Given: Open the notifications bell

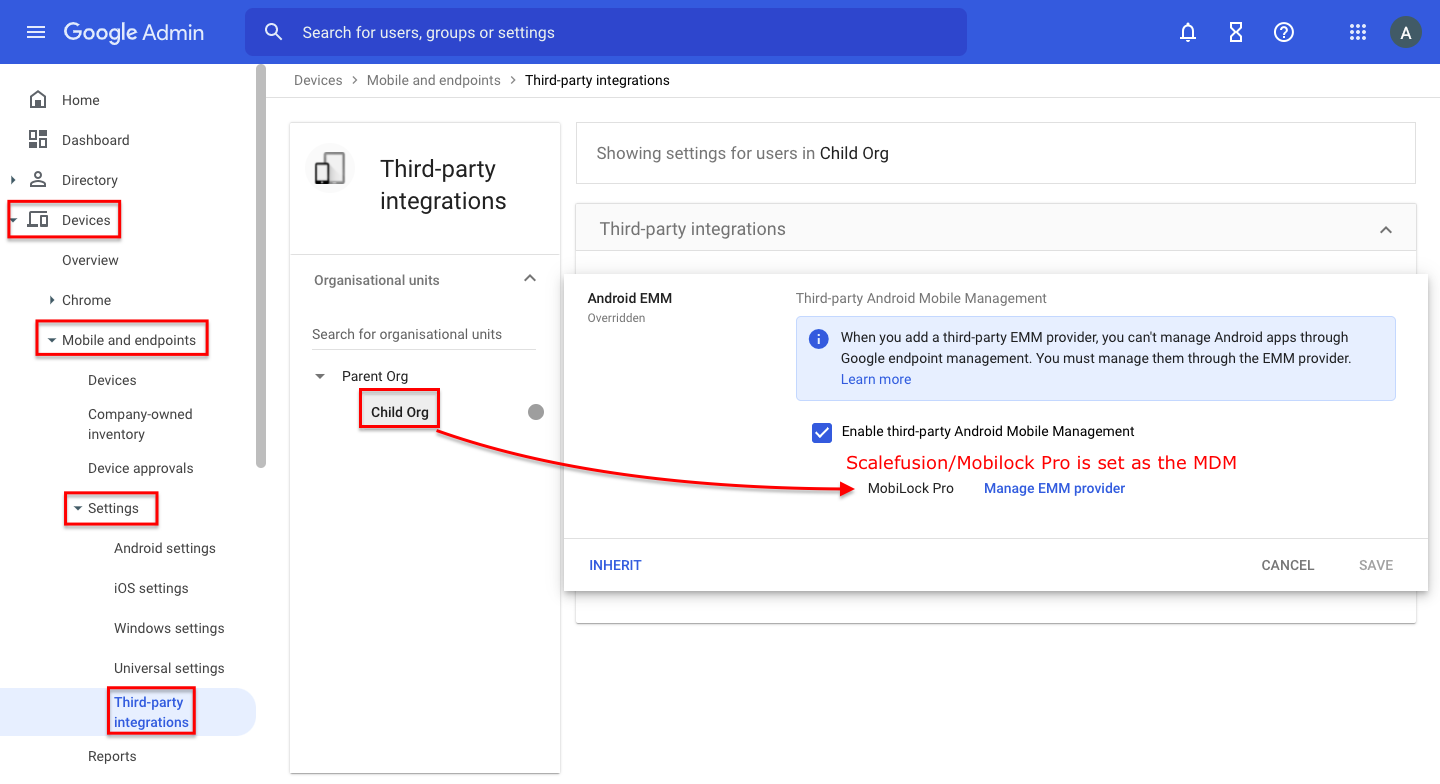Looking at the screenshot, I should pos(1188,32).
